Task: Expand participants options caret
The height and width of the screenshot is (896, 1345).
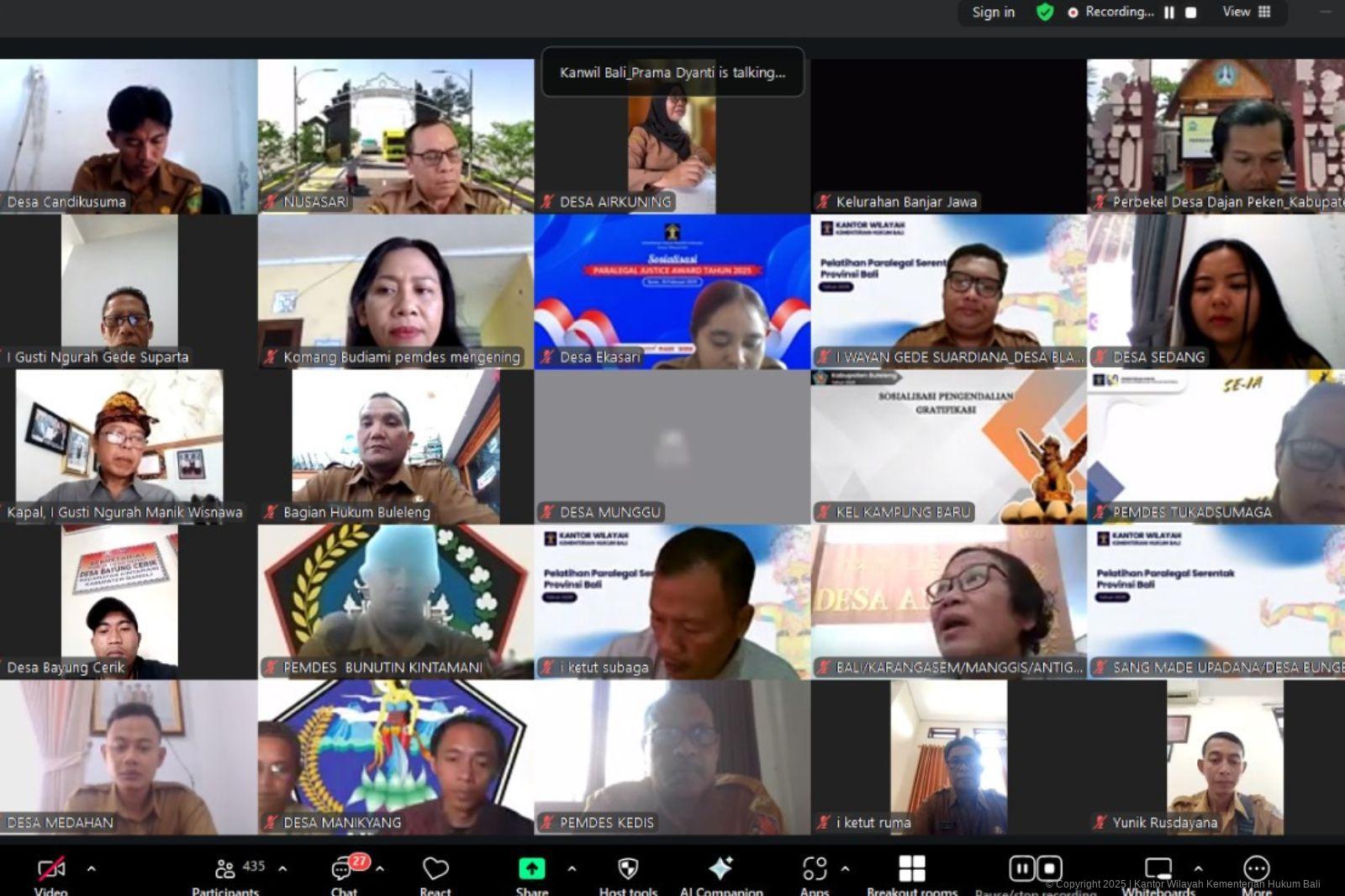Action: pyautogui.click(x=282, y=868)
